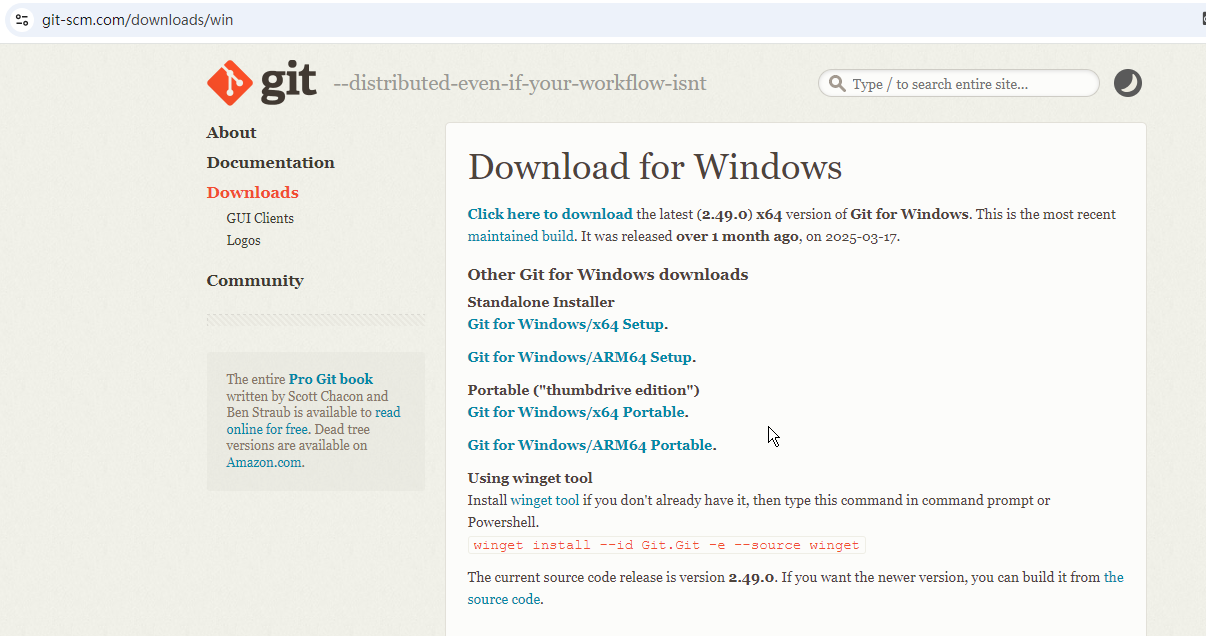The image size is (1206, 636).
Task: Click the winget install command text
Action: click(x=666, y=545)
